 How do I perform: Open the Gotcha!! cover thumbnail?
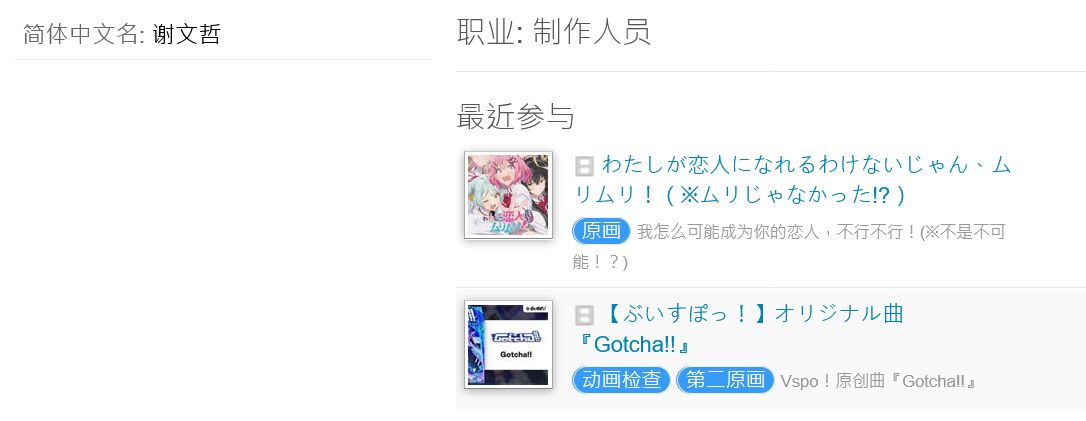coord(508,344)
